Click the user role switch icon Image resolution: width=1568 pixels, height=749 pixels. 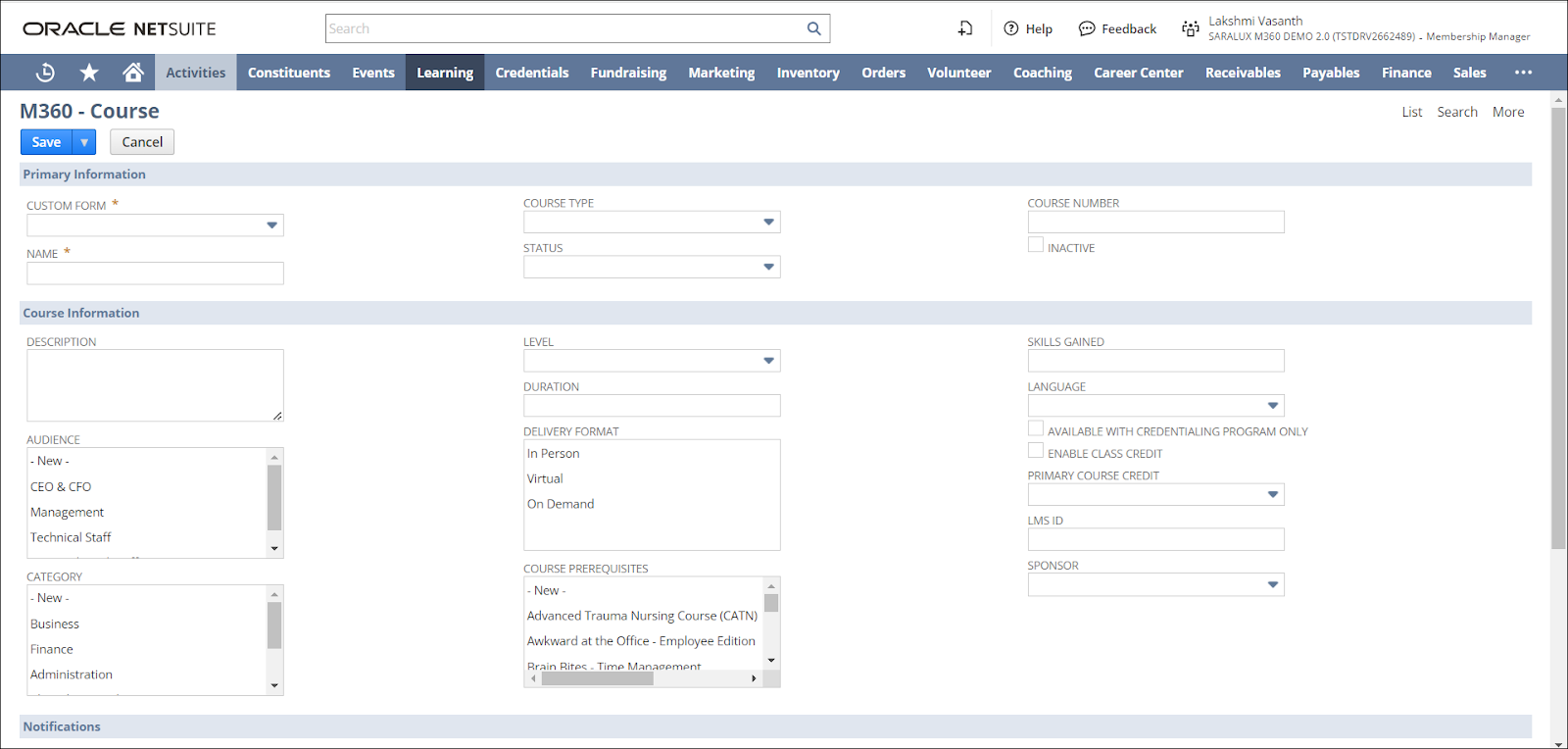coord(1190,28)
